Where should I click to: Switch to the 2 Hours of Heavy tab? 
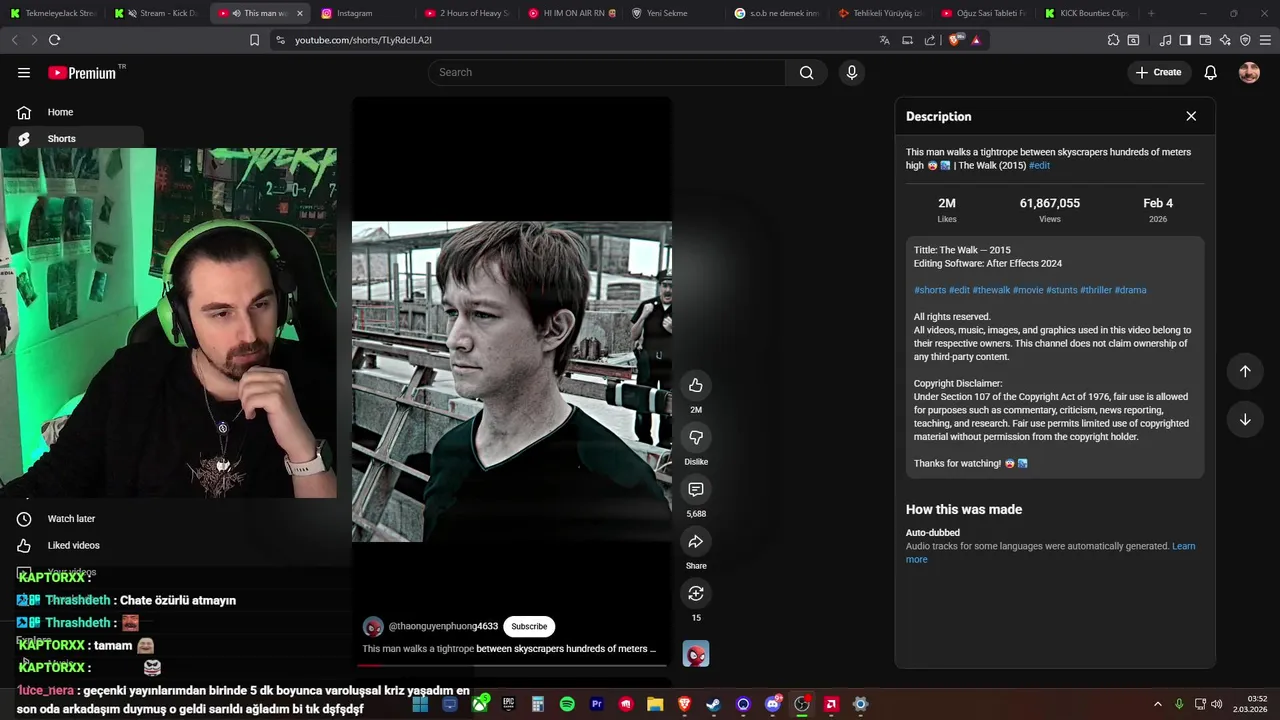466,13
